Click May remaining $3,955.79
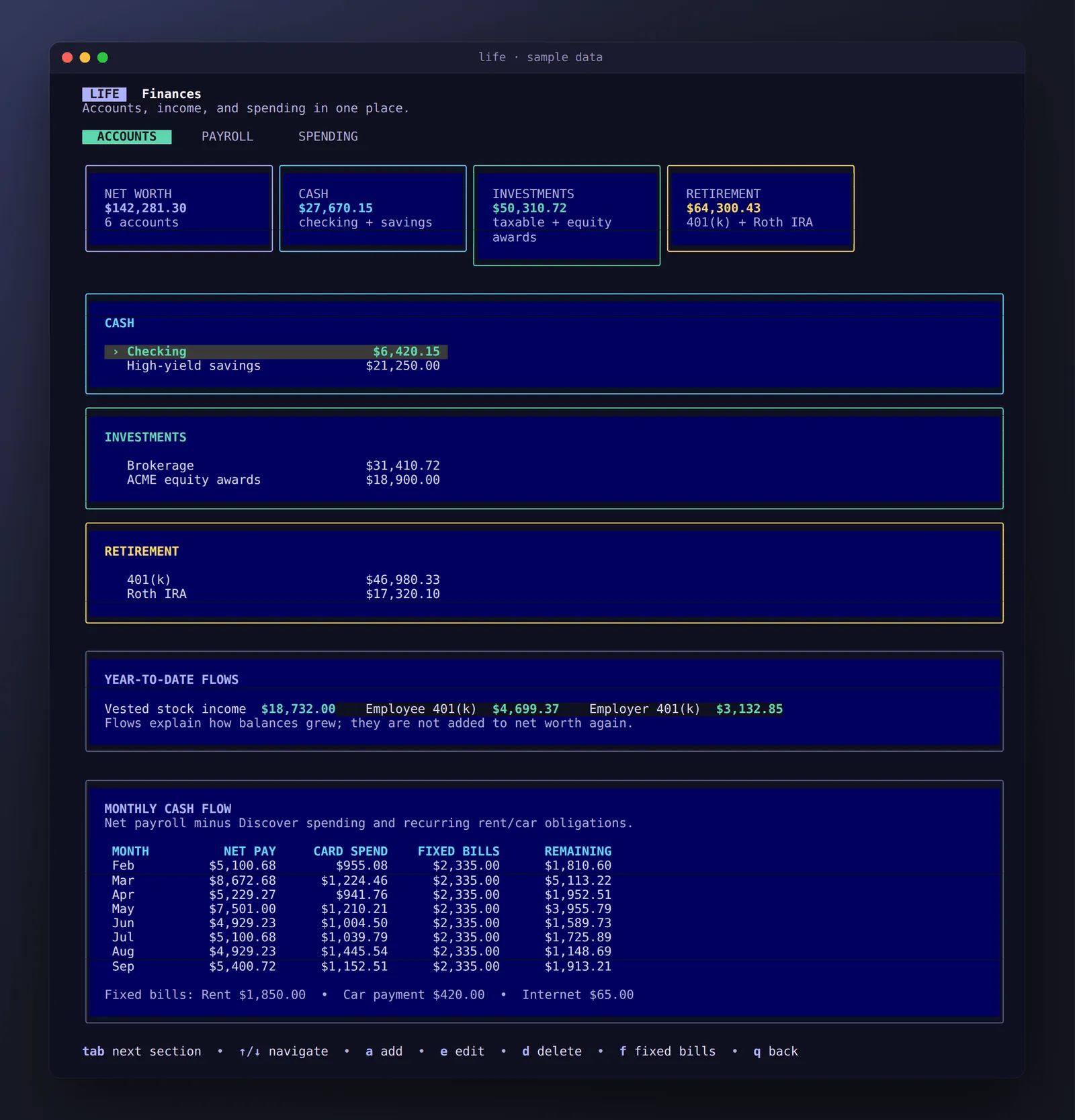The width and height of the screenshot is (1075, 1120). tap(578, 909)
